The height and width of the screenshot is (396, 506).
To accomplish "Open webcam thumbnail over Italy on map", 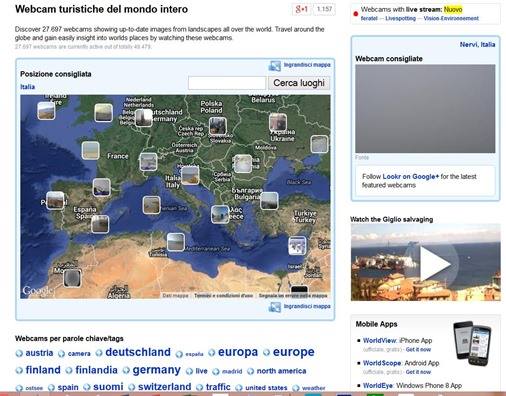I will [190, 176].
